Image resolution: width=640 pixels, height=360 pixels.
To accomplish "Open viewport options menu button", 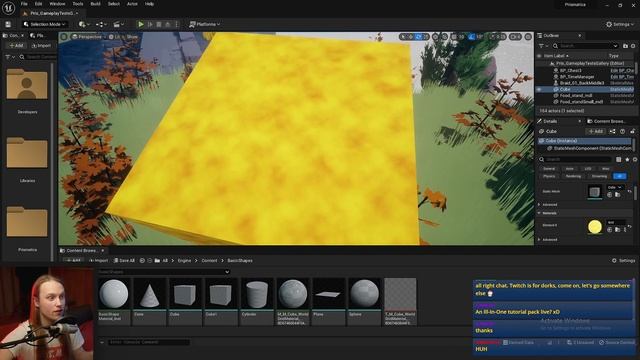I will point(64,37).
